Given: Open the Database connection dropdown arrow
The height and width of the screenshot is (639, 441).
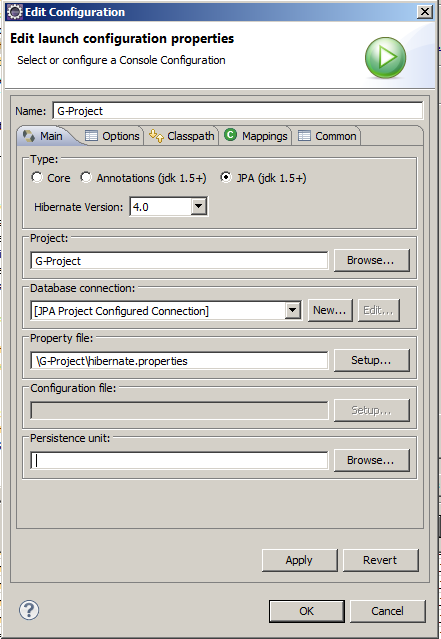Looking at the screenshot, I should tap(292, 311).
